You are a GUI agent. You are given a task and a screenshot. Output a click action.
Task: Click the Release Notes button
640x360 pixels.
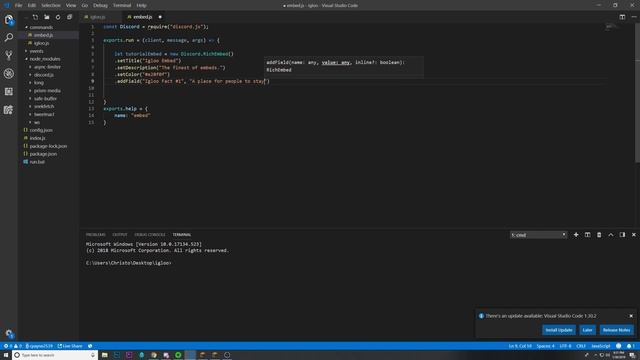pyautogui.click(x=616, y=330)
